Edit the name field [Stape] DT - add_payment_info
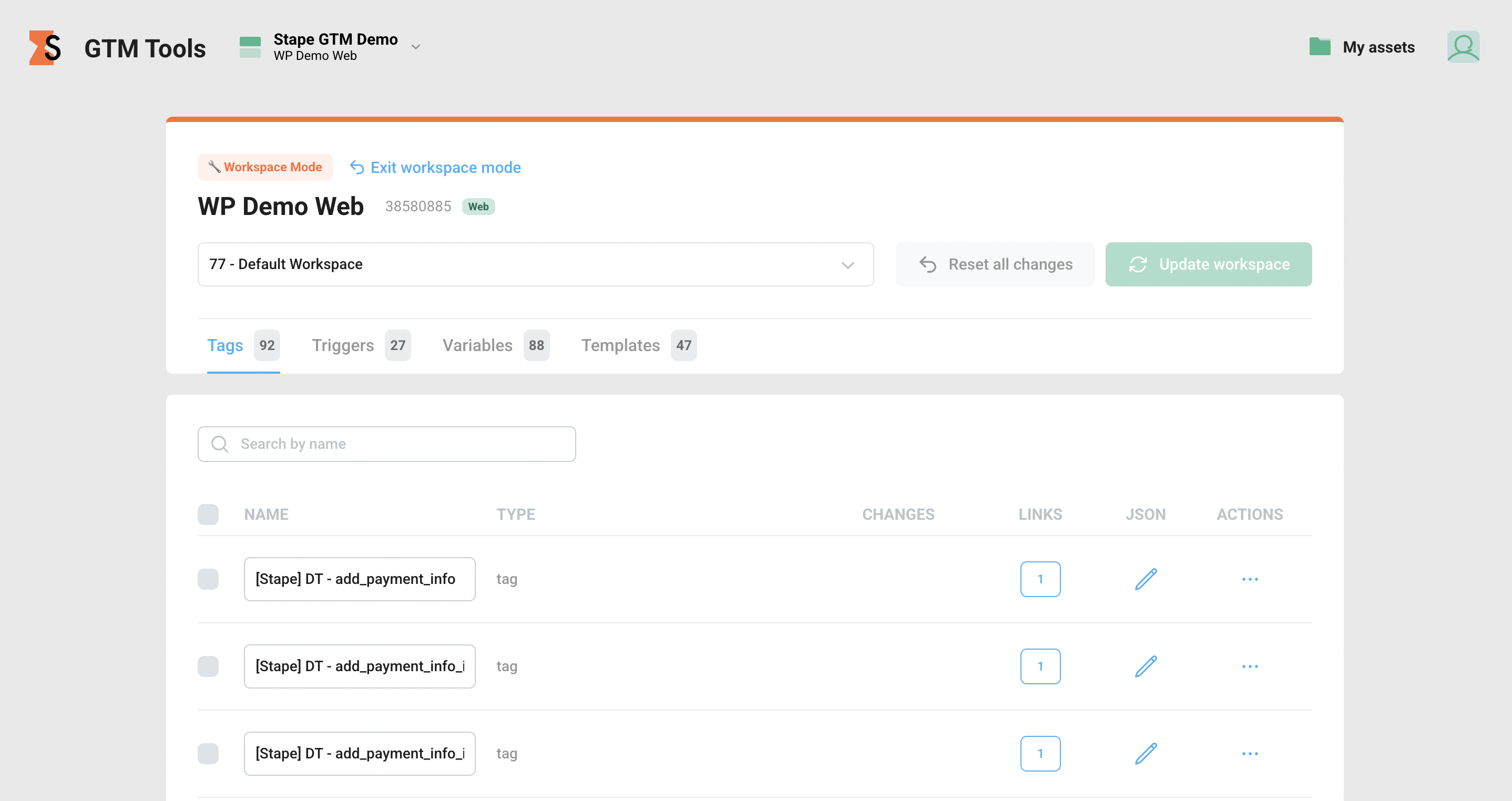This screenshot has width=1512, height=801. [x=360, y=579]
